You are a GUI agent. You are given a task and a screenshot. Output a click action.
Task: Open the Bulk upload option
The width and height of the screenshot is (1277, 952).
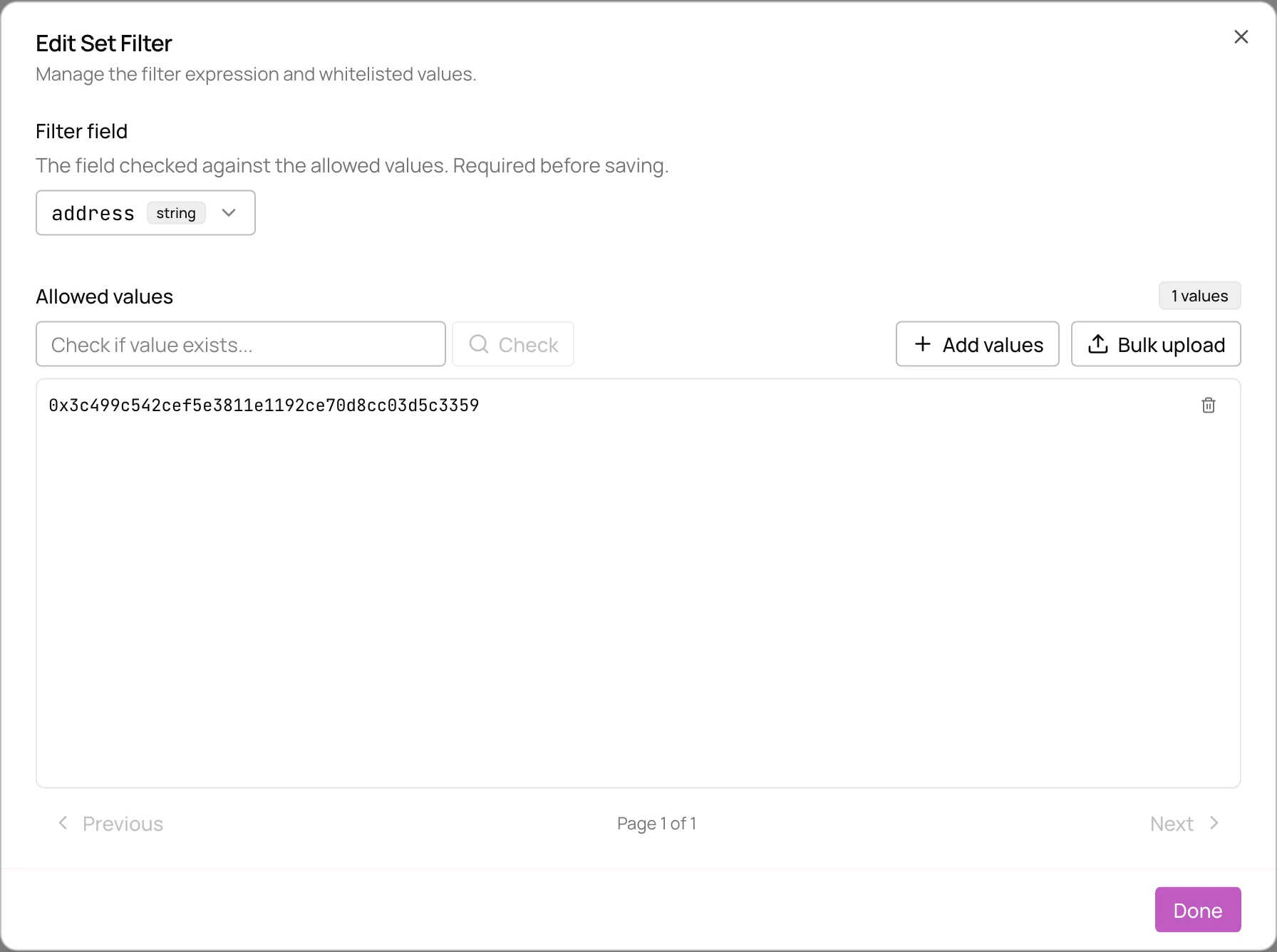(x=1156, y=344)
